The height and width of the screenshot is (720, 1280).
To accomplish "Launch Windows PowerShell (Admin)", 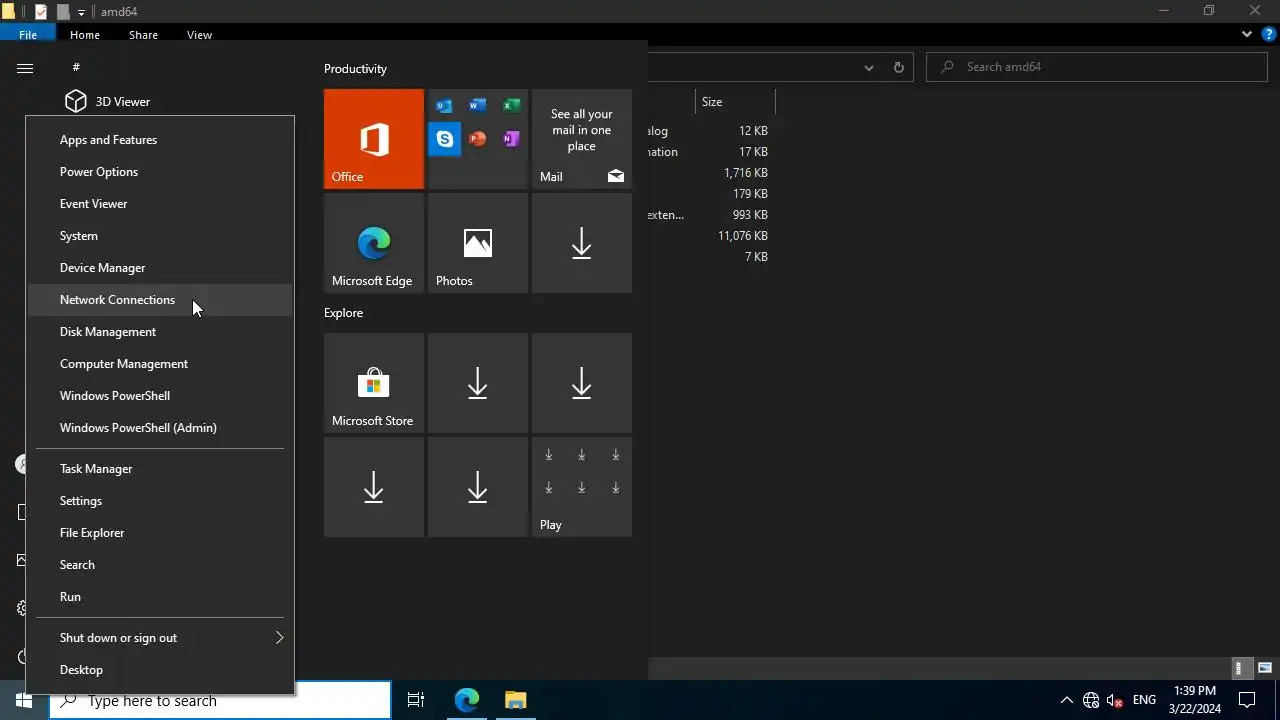I will coord(160,428).
